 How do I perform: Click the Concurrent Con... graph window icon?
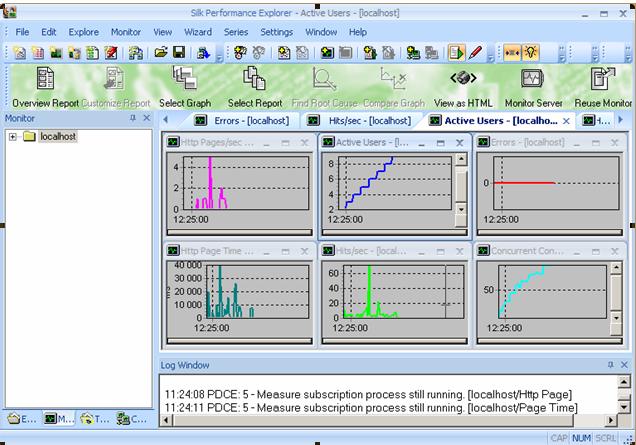click(483, 251)
